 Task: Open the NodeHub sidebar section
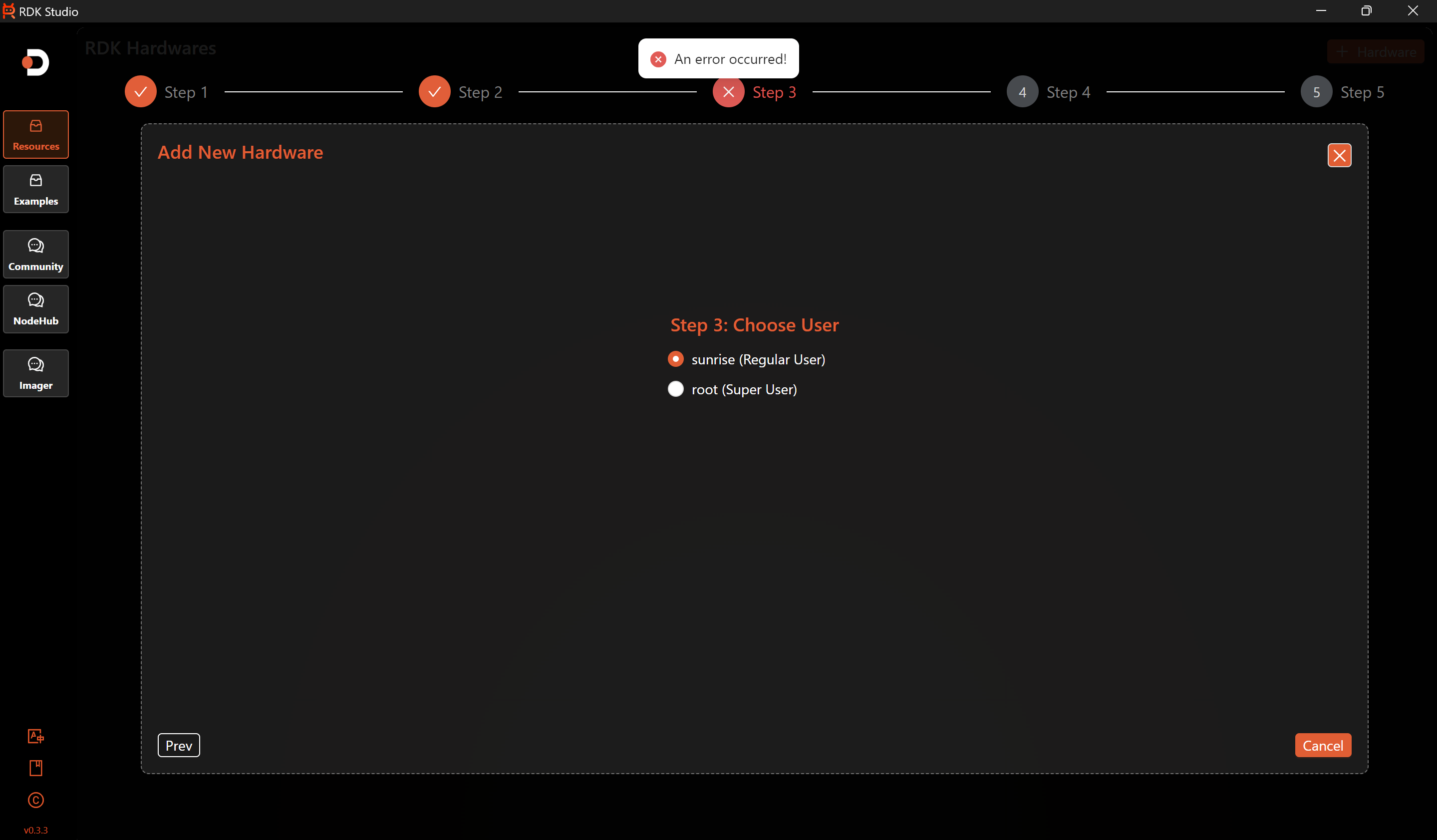(x=36, y=309)
